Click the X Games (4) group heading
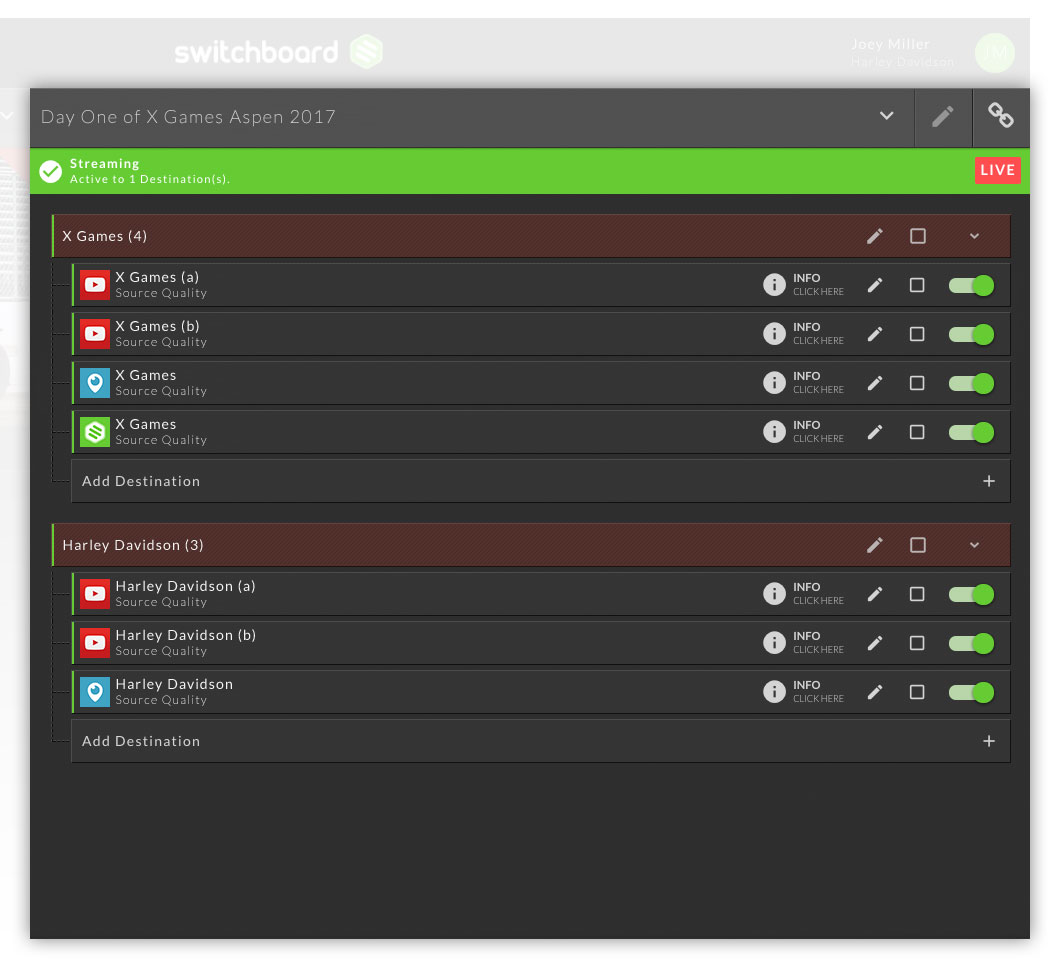Screen dimensions: 1060x968 click(x=105, y=236)
